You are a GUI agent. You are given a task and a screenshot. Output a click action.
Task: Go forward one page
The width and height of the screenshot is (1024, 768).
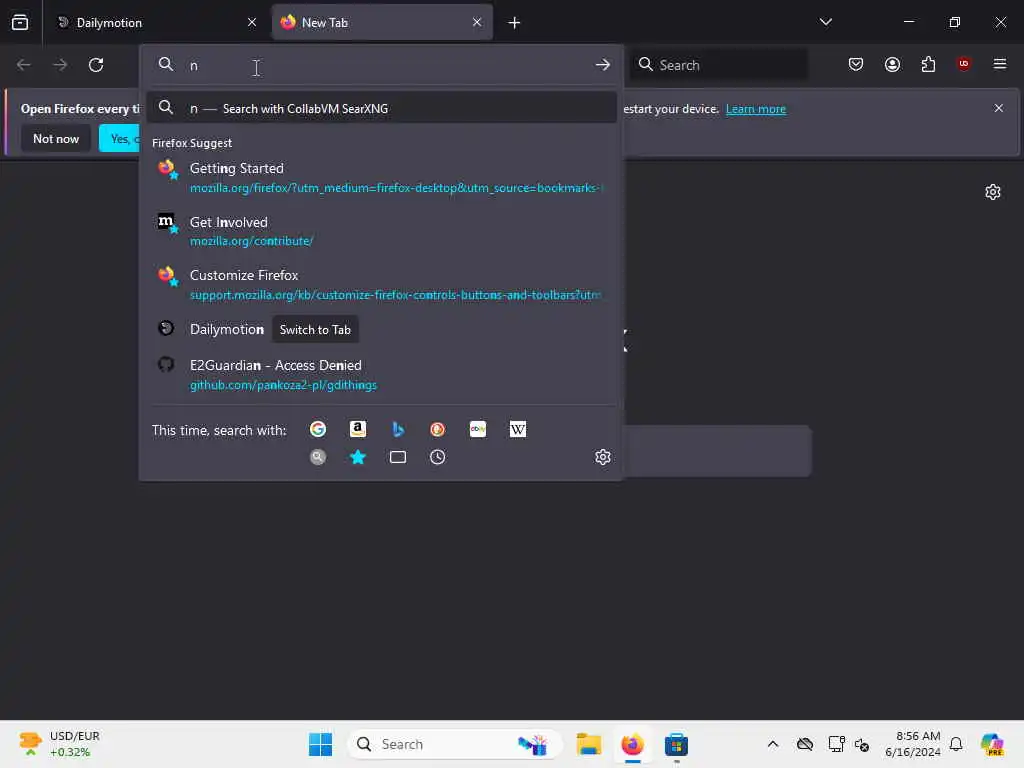(60, 65)
